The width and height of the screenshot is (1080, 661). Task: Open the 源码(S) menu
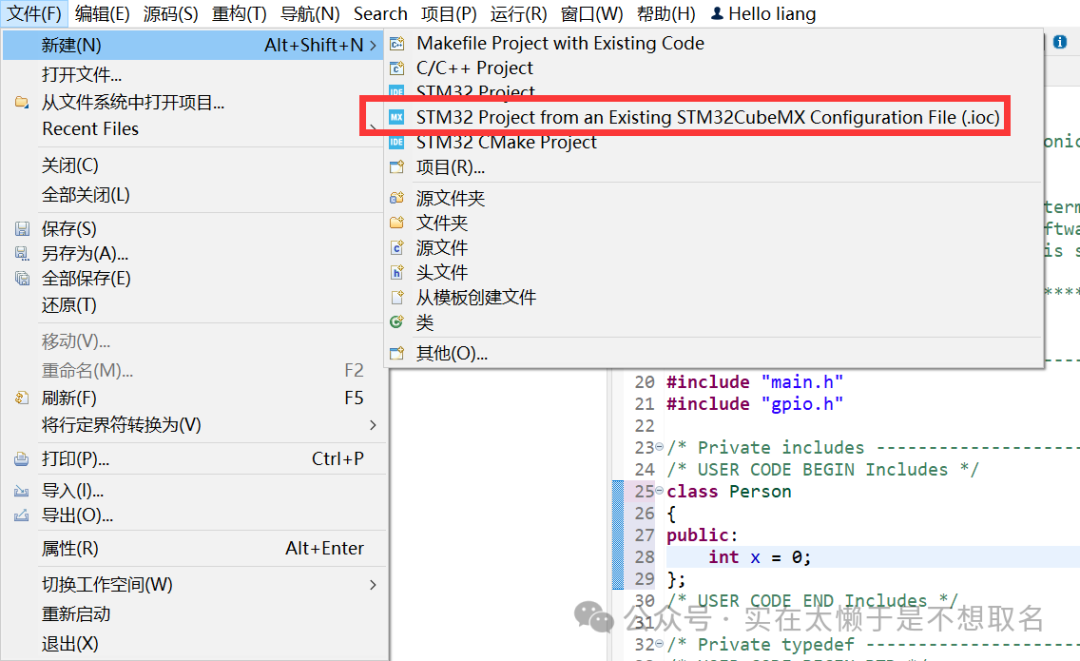tap(171, 14)
